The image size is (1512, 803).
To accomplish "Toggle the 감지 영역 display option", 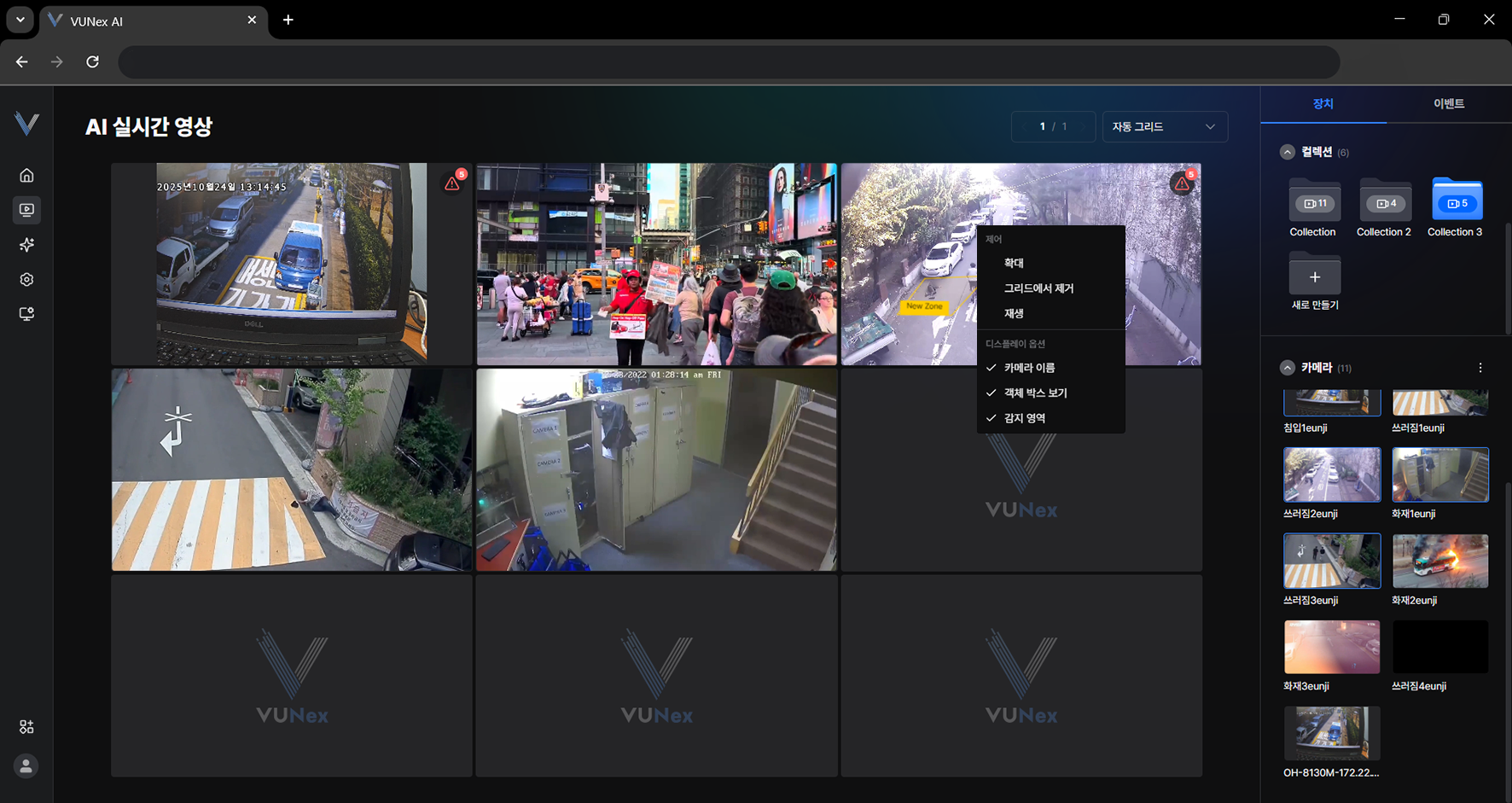I will 1024,418.
